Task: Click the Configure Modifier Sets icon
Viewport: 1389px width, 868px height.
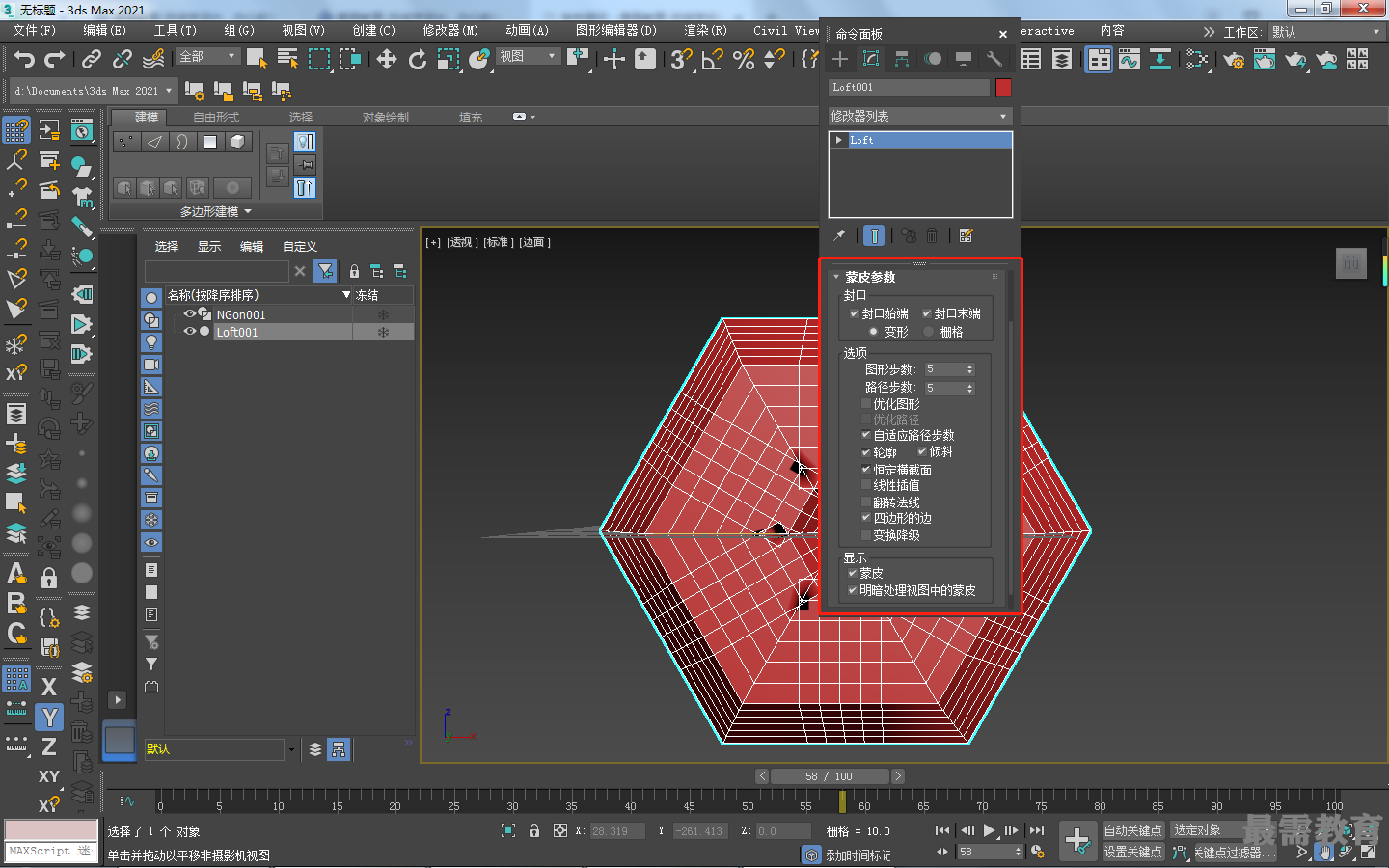Action: (x=966, y=235)
